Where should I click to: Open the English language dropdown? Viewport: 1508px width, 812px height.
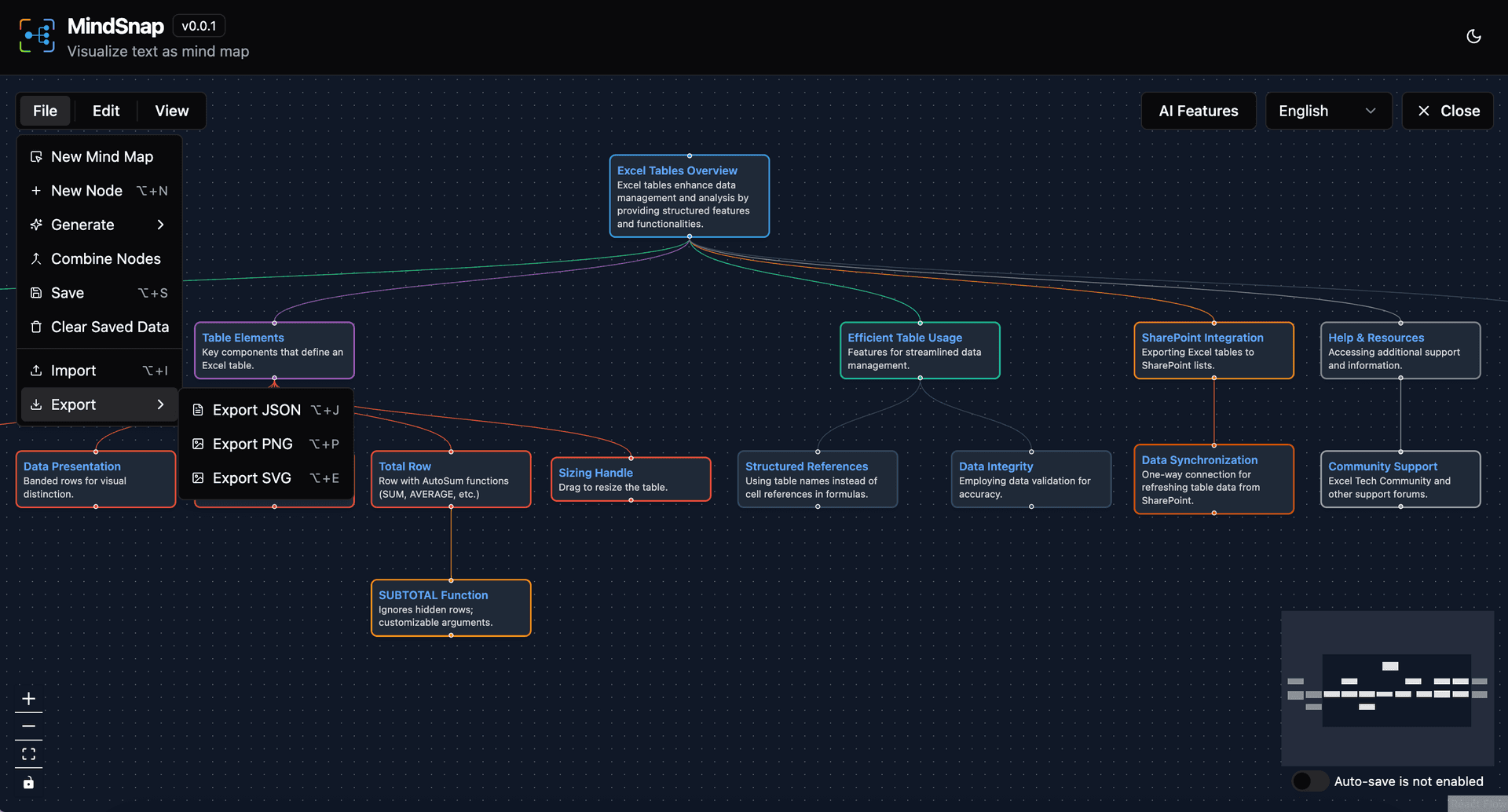pyautogui.click(x=1327, y=111)
